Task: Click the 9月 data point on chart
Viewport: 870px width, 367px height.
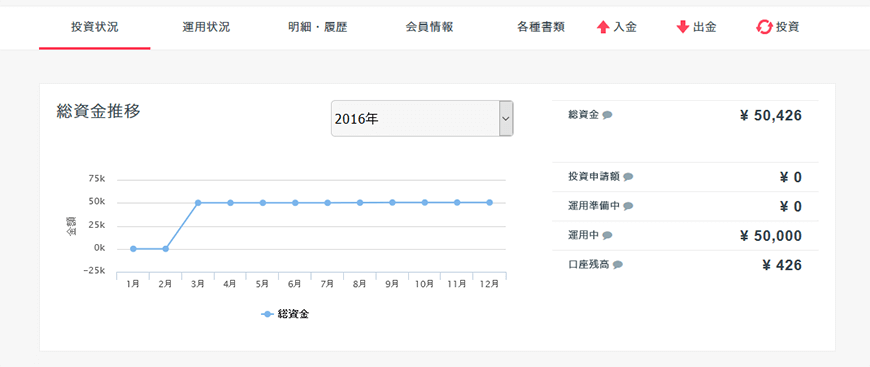Action: pos(392,203)
